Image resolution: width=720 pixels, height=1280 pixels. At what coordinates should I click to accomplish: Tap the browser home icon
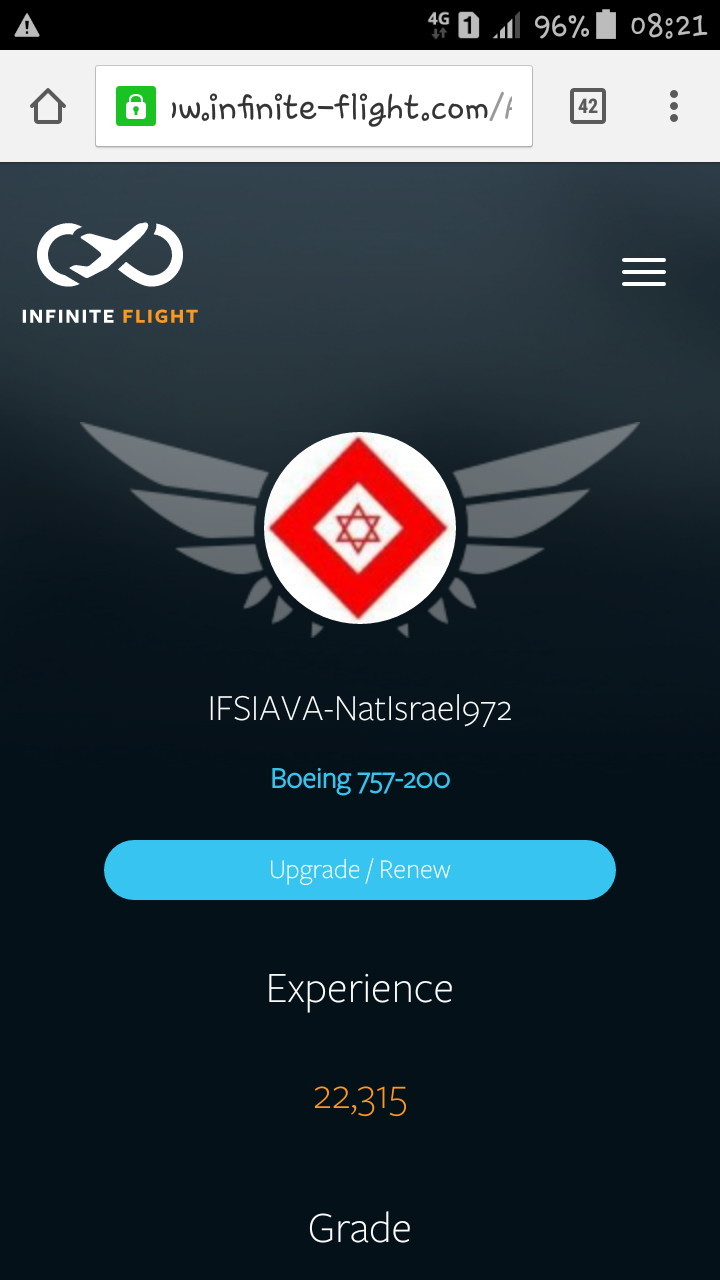tap(48, 106)
